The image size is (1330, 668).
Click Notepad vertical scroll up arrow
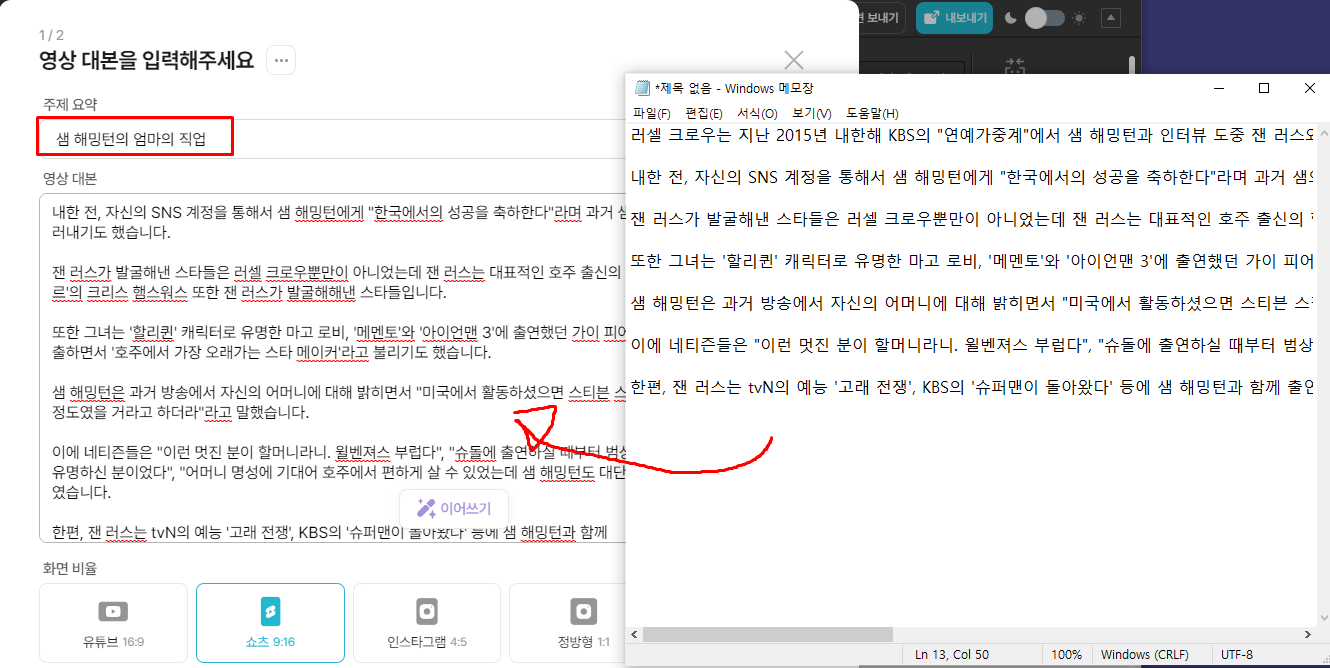tap(1321, 131)
